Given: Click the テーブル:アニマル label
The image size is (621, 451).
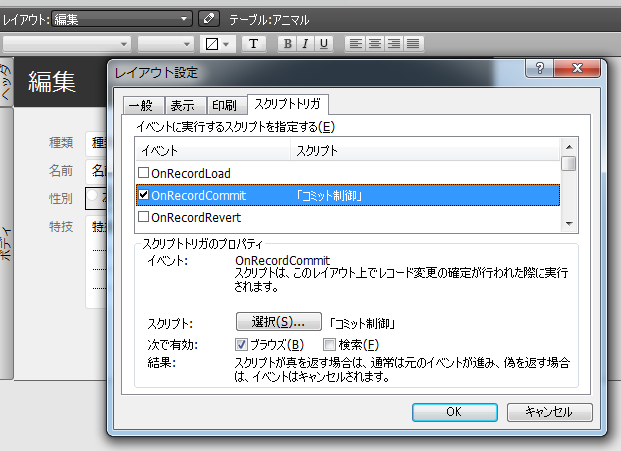Looking at the screenshot, I should (269, 19).
